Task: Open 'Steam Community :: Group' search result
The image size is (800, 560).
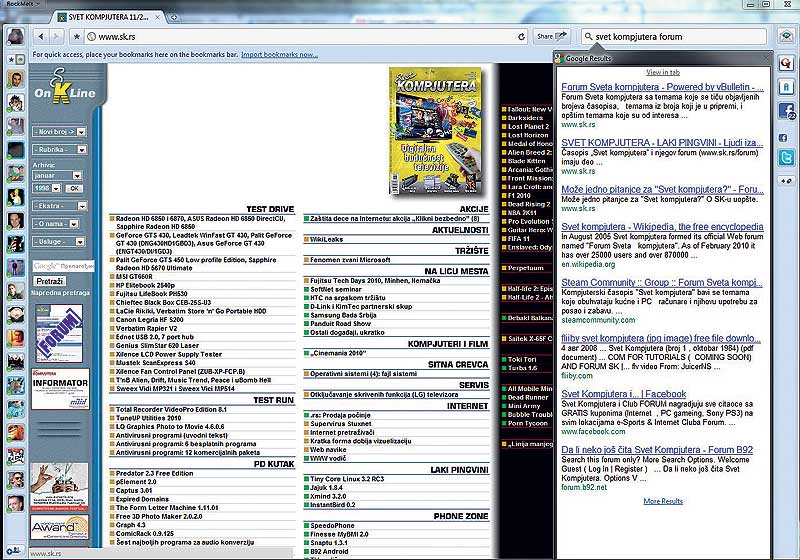Action: [662, 283]
